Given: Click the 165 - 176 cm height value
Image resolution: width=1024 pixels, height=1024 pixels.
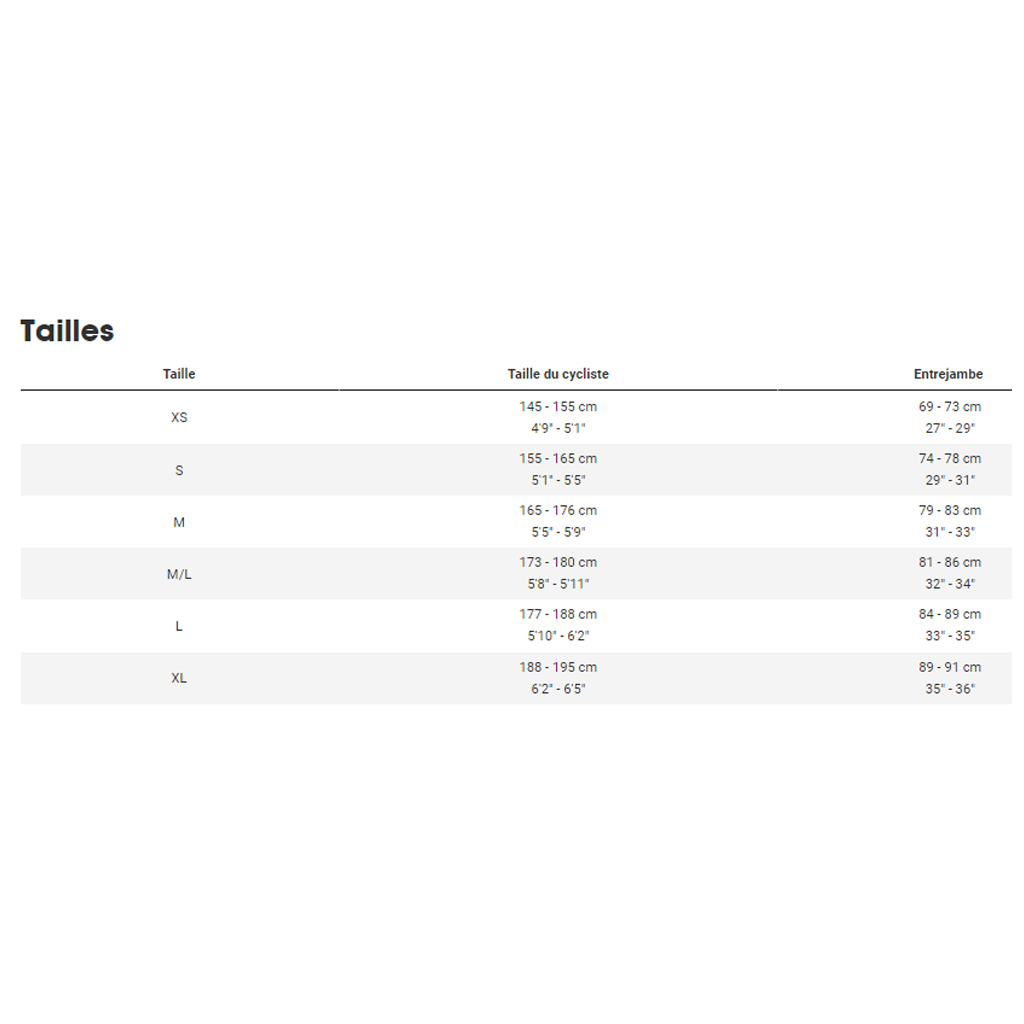Looking at the screenshot, I should coord(558,510).
